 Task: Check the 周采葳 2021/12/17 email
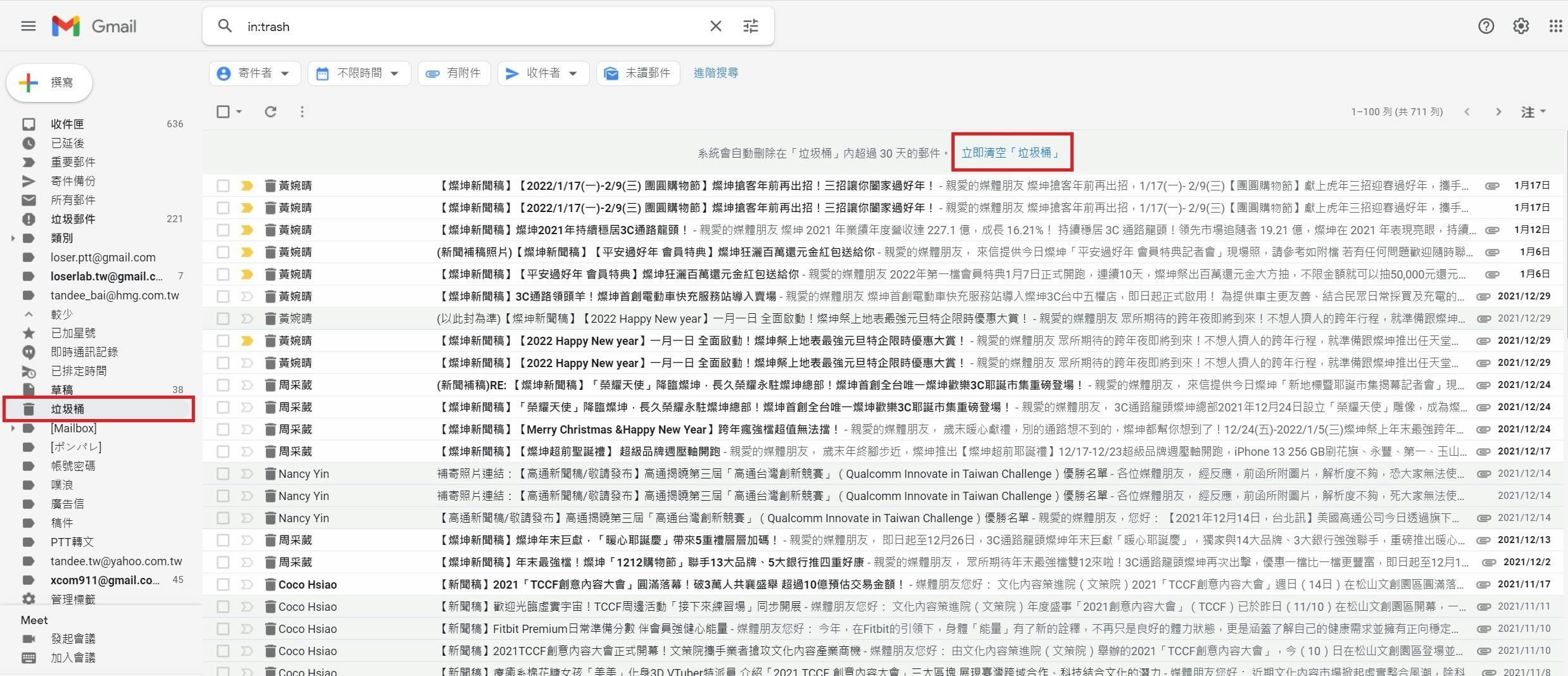point(223,451)
